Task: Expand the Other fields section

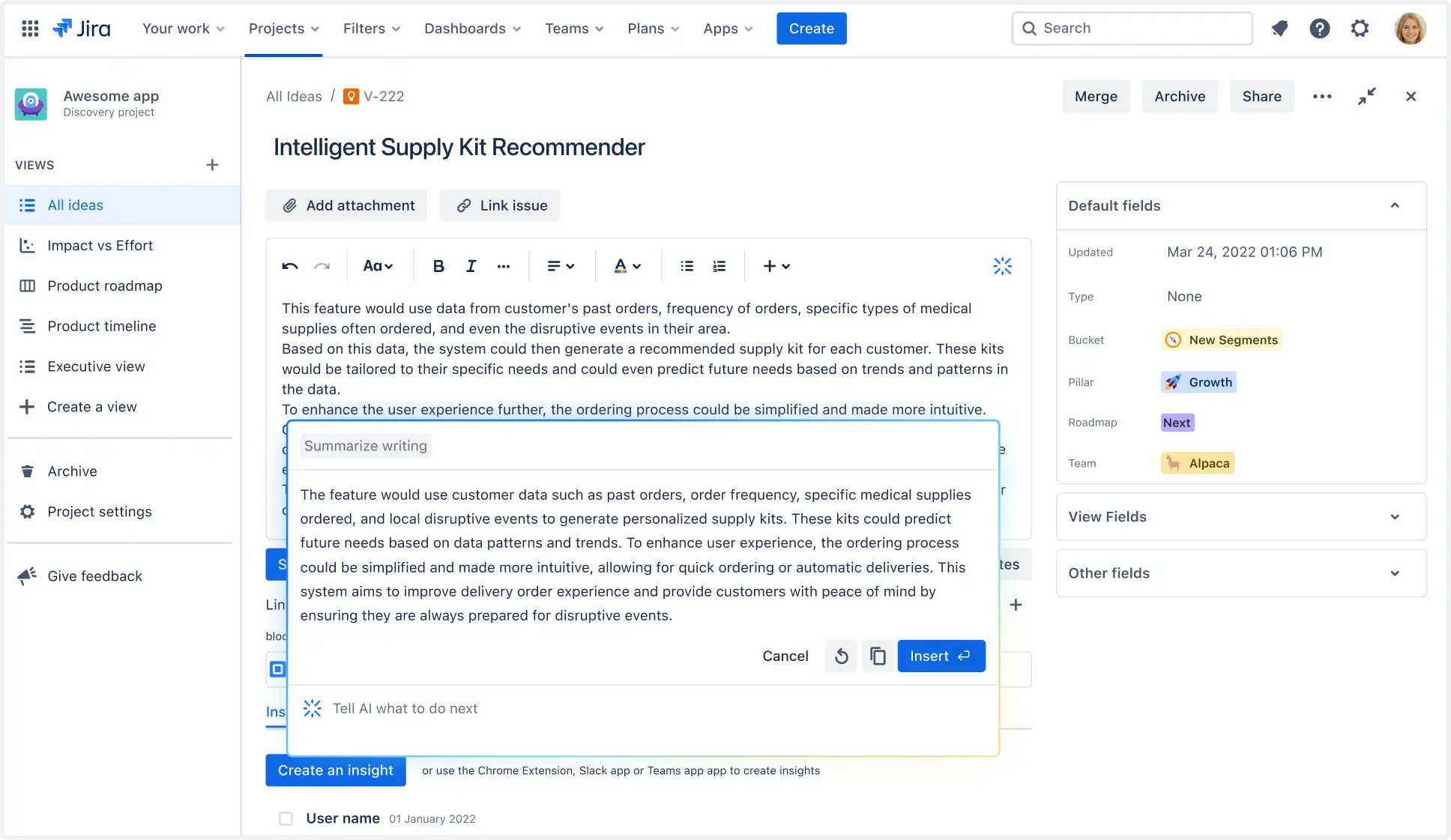Action: coord(1395,573)
